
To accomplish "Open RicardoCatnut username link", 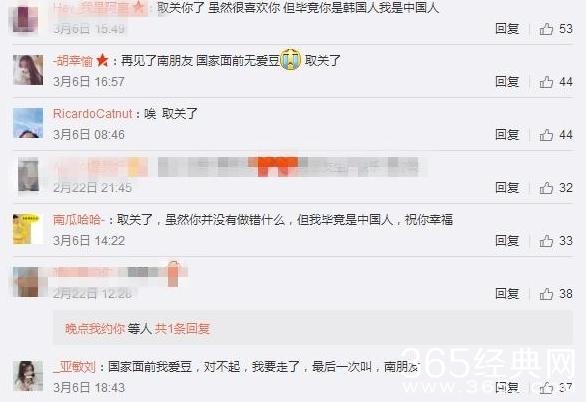I will click(x=93, y=114).
